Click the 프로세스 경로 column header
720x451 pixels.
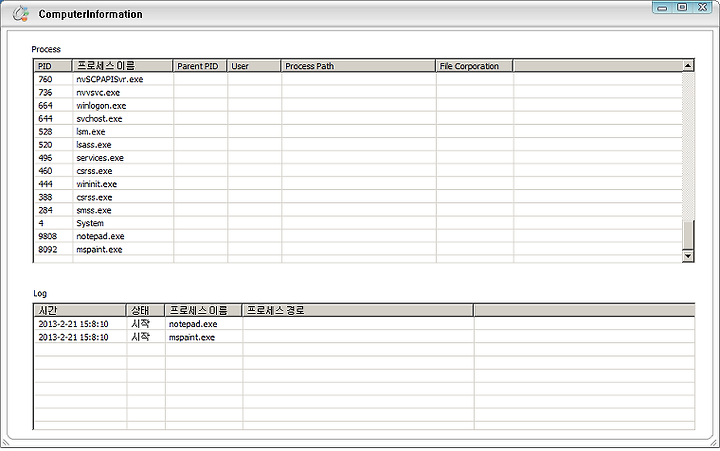point(358,310)
